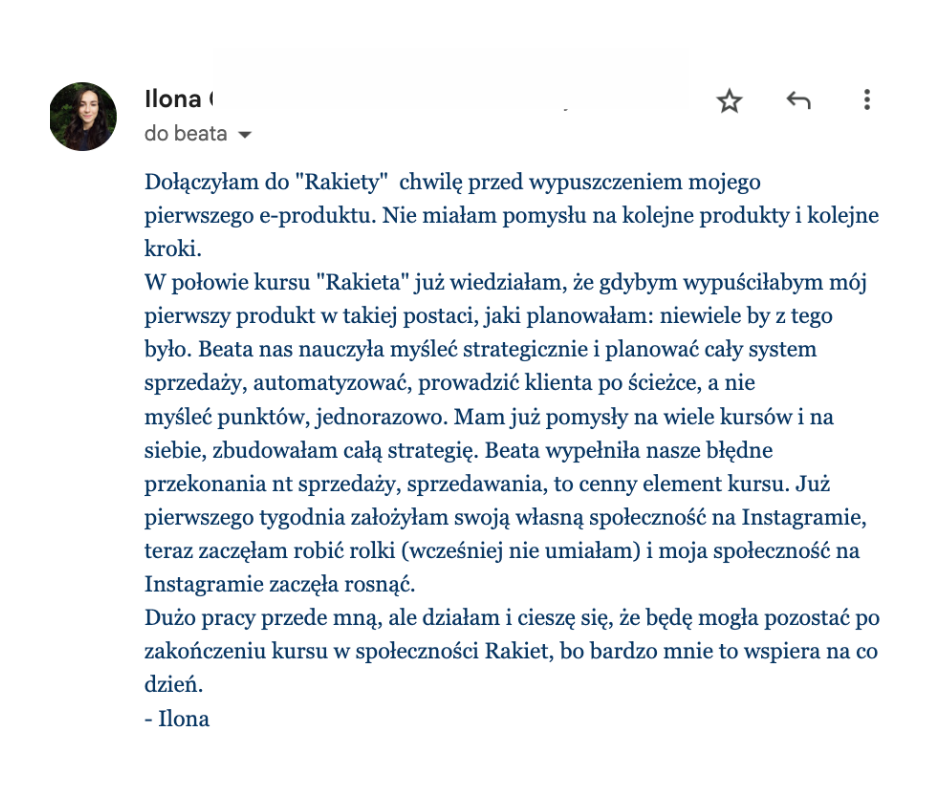Click the text "Beata nas nauczyła"
The height and width of the screenshot is (788, 940).
[286, 350]
